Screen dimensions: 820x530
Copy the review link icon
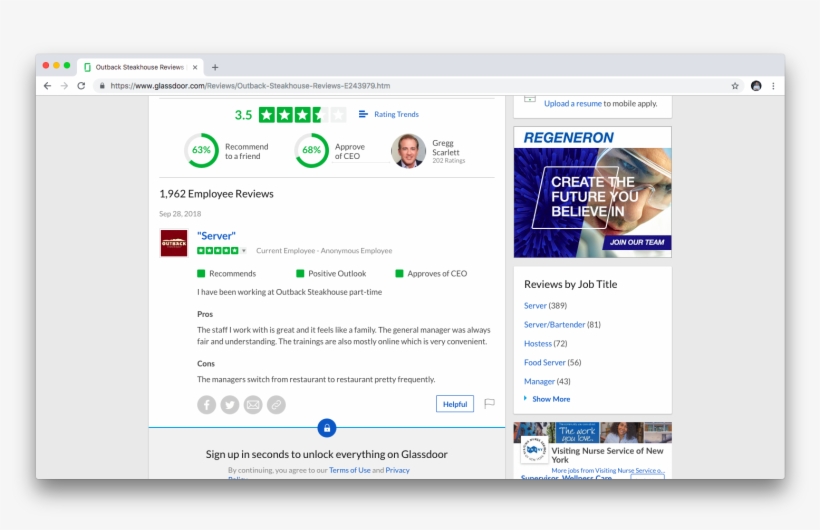coord(276,404)
